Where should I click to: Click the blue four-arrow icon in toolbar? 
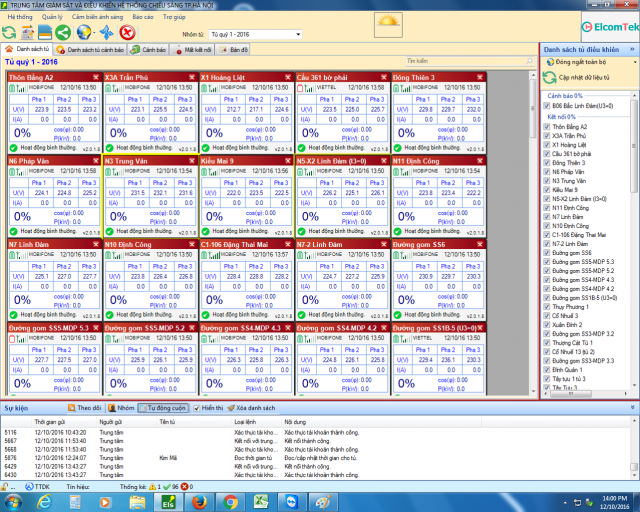(106, 33)
